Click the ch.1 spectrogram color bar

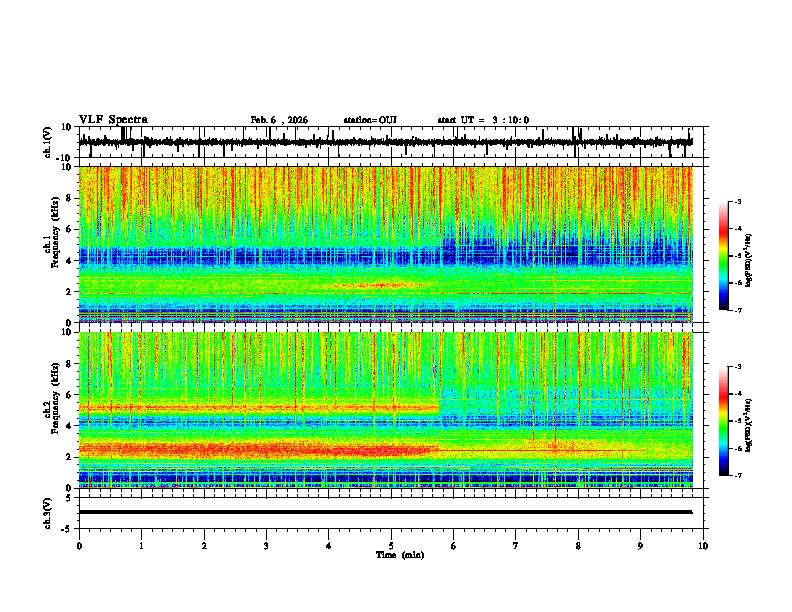[724, 256]
